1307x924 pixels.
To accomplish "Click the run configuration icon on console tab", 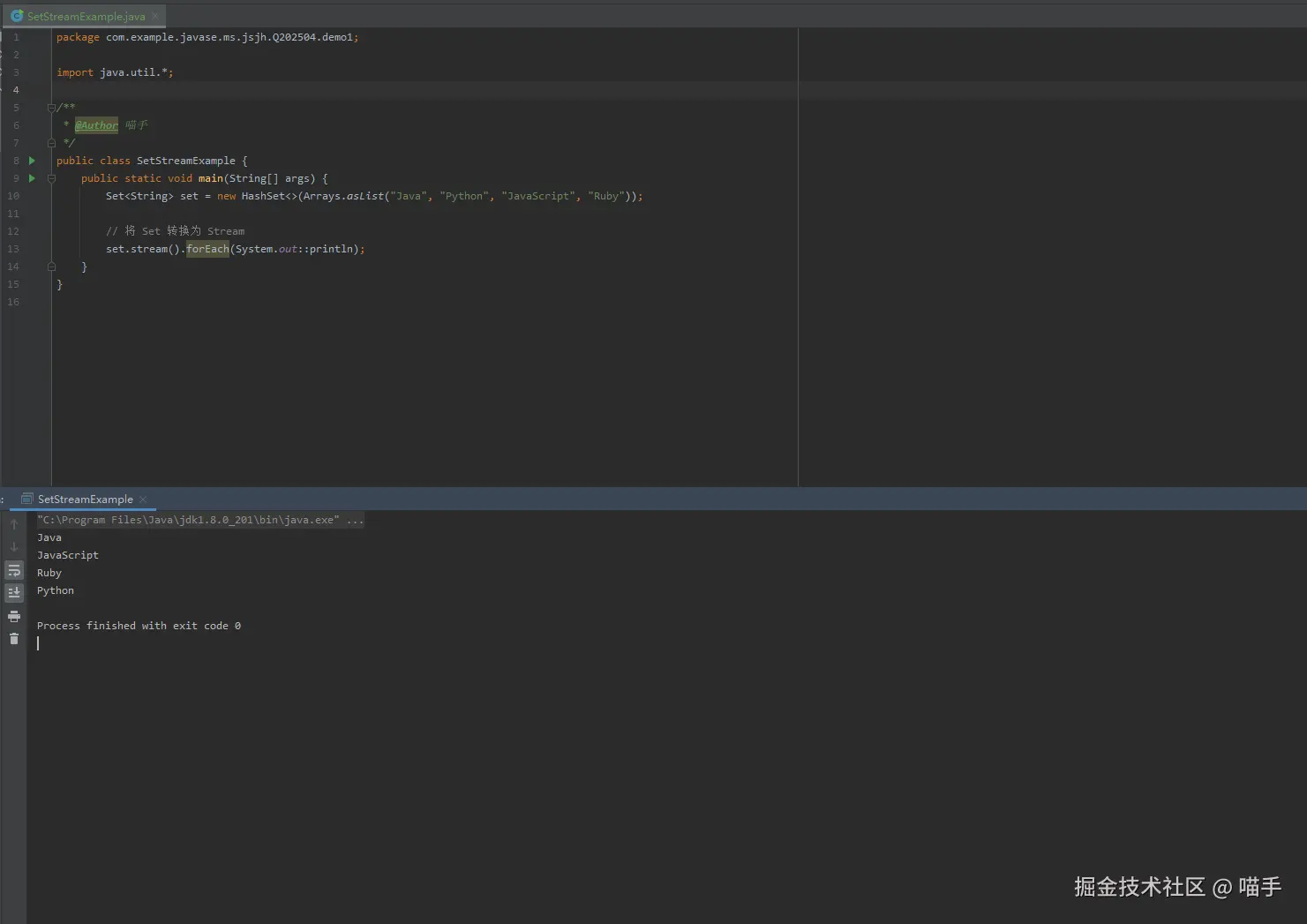I will 27,500.
